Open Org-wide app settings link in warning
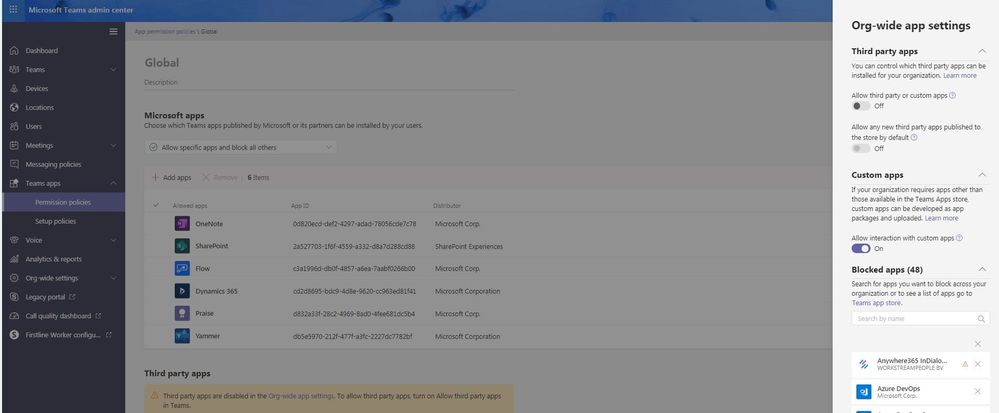This screenshot has height=413, width=999. pos(301,396)
